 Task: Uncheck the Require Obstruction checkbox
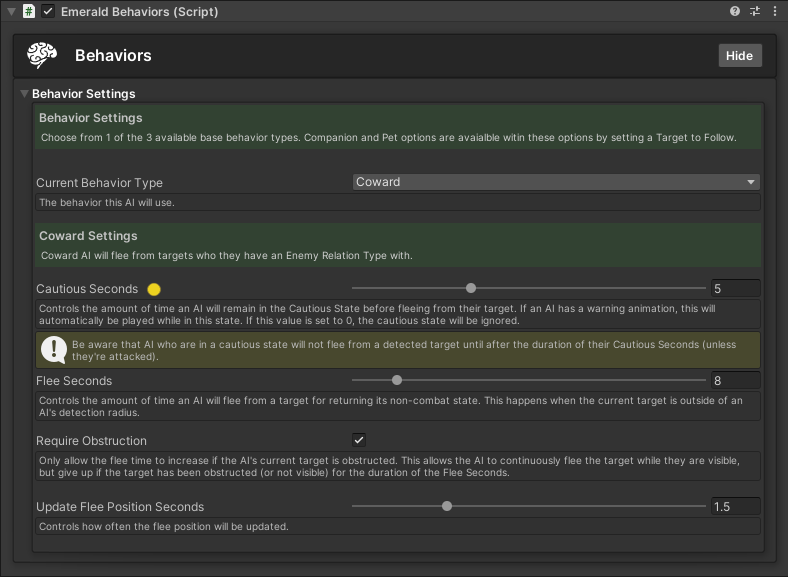(359, 440)
